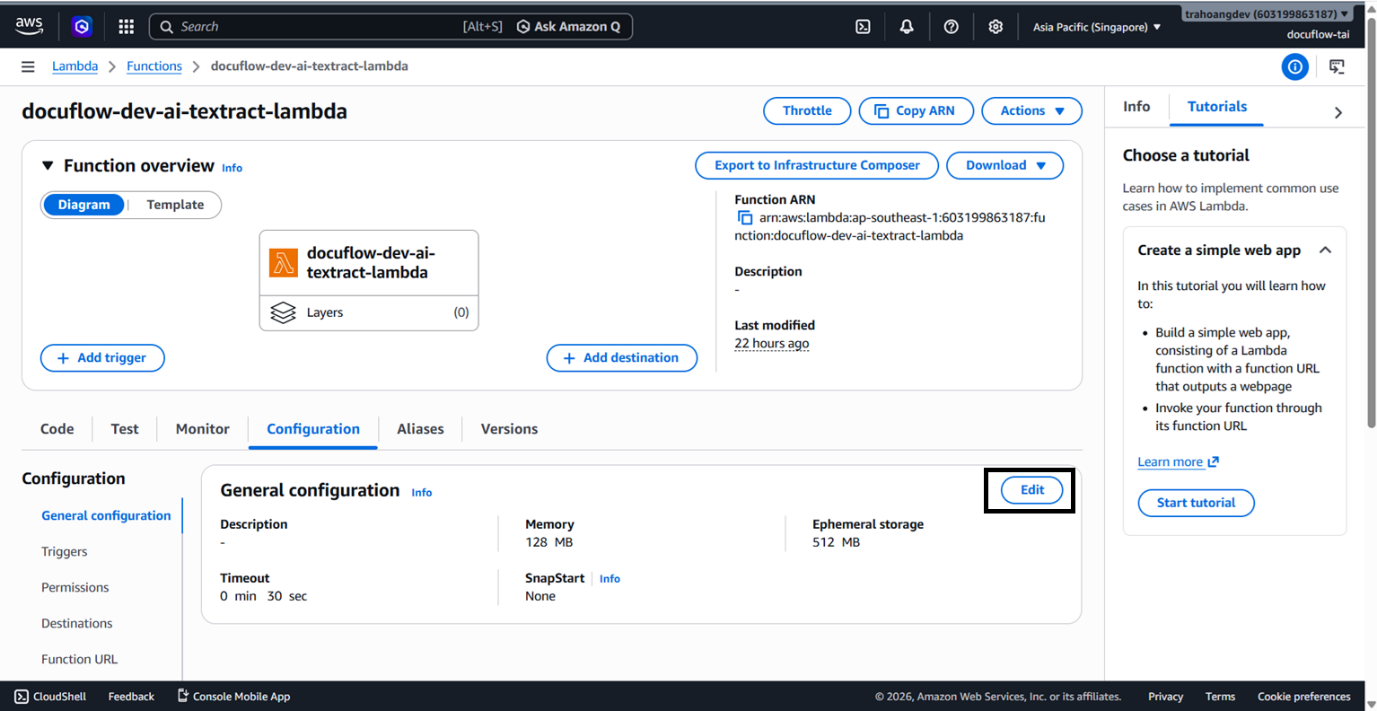Viewport: 1377px width, 711px height.
Task: Click the Add trigger button
Action: point(102,358)
